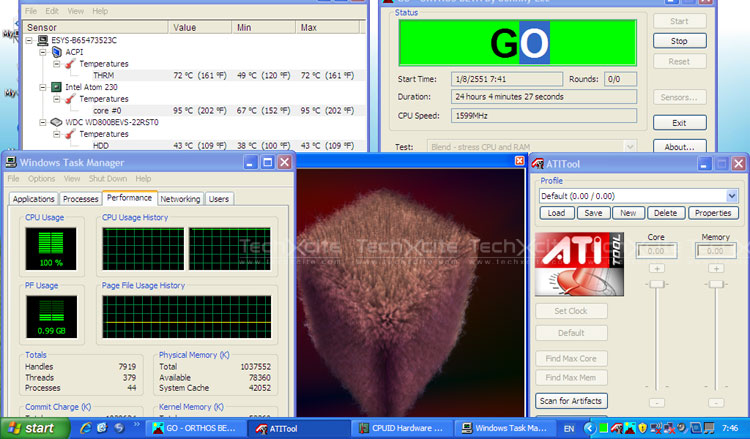Switch to GO - ORTHOS taskbar button
Viewport: 750px width, 439px height.
tap(195, 428)
